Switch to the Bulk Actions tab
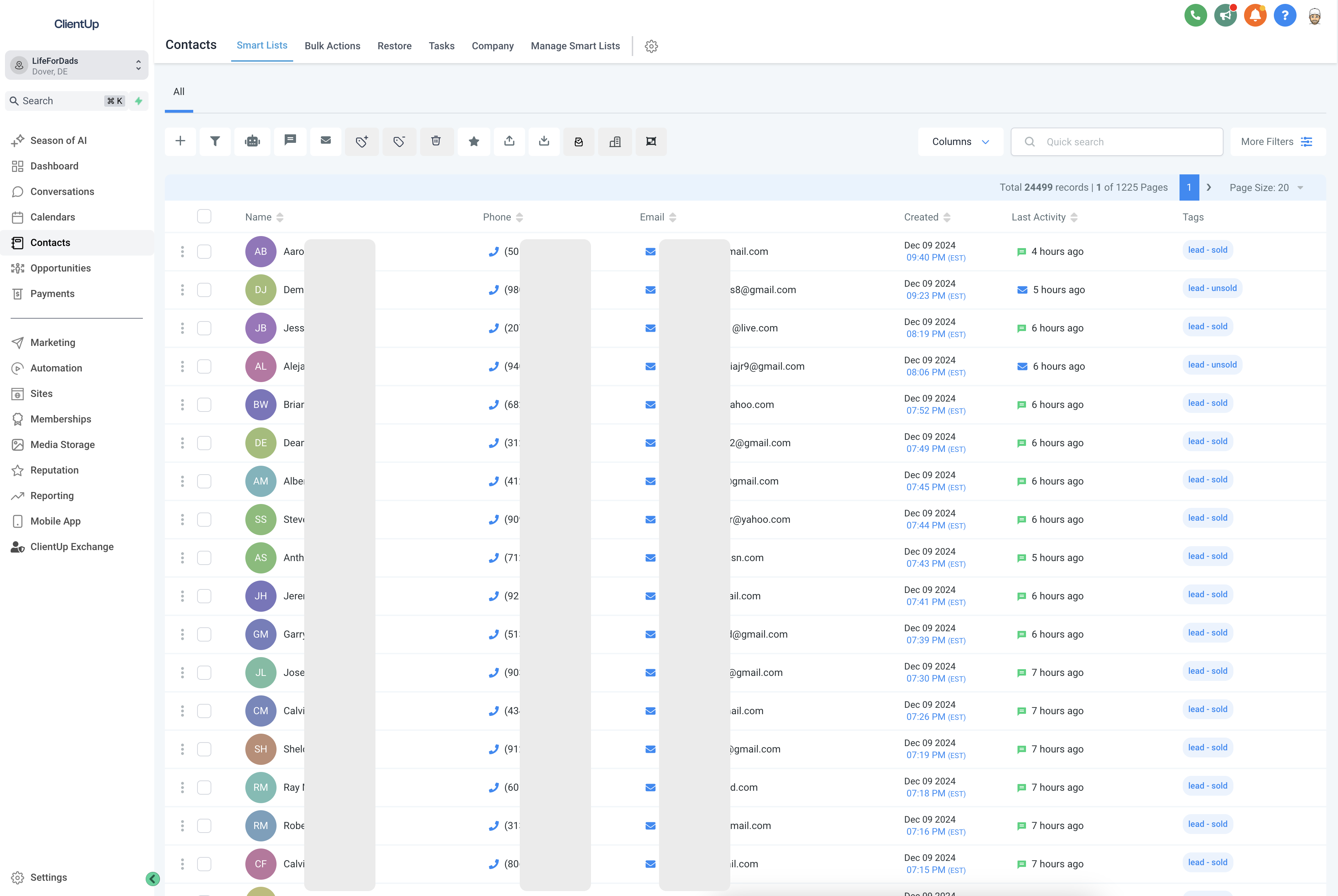The image size is (1338, 896). click(x=332, y=46)
